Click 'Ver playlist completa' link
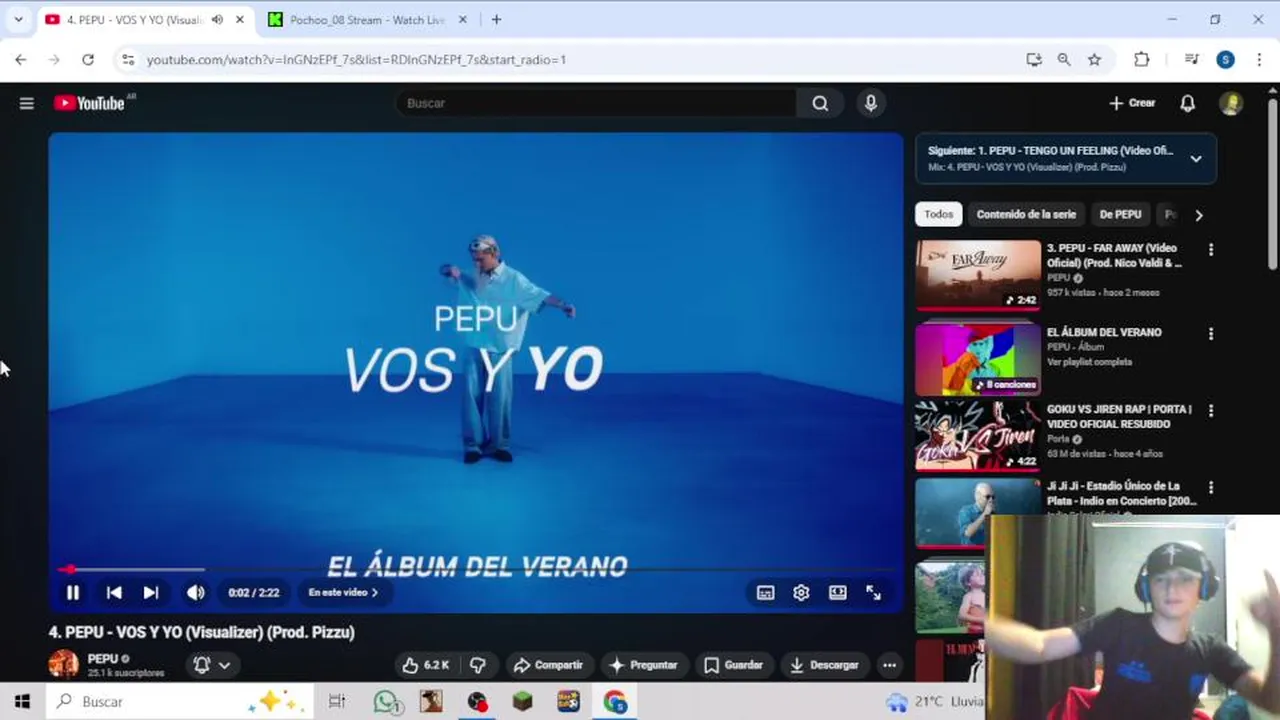 [x=1089, y=362]
